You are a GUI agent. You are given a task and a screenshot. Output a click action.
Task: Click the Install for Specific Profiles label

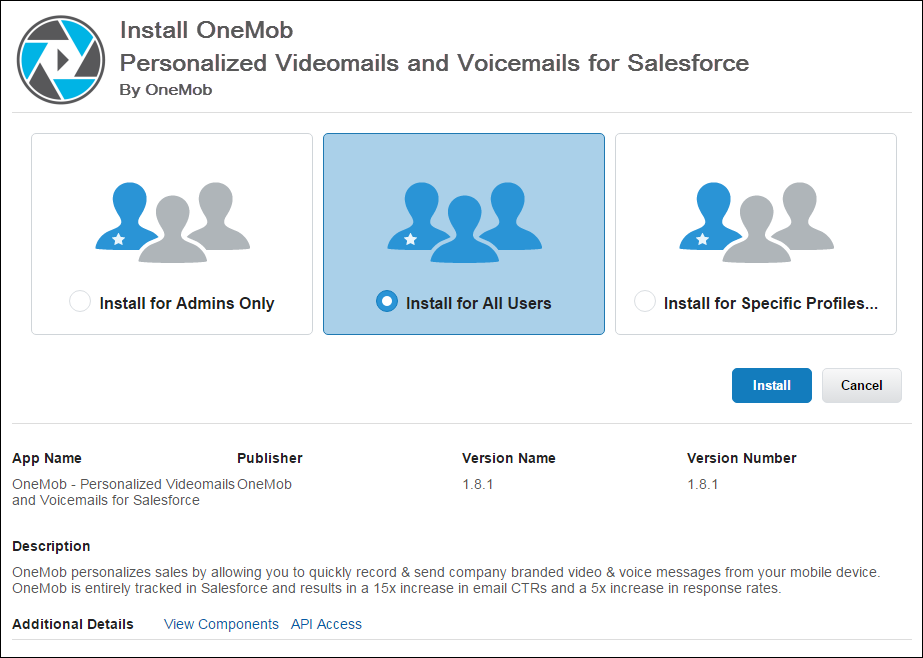pyautogui.click(x=771, y=303)
